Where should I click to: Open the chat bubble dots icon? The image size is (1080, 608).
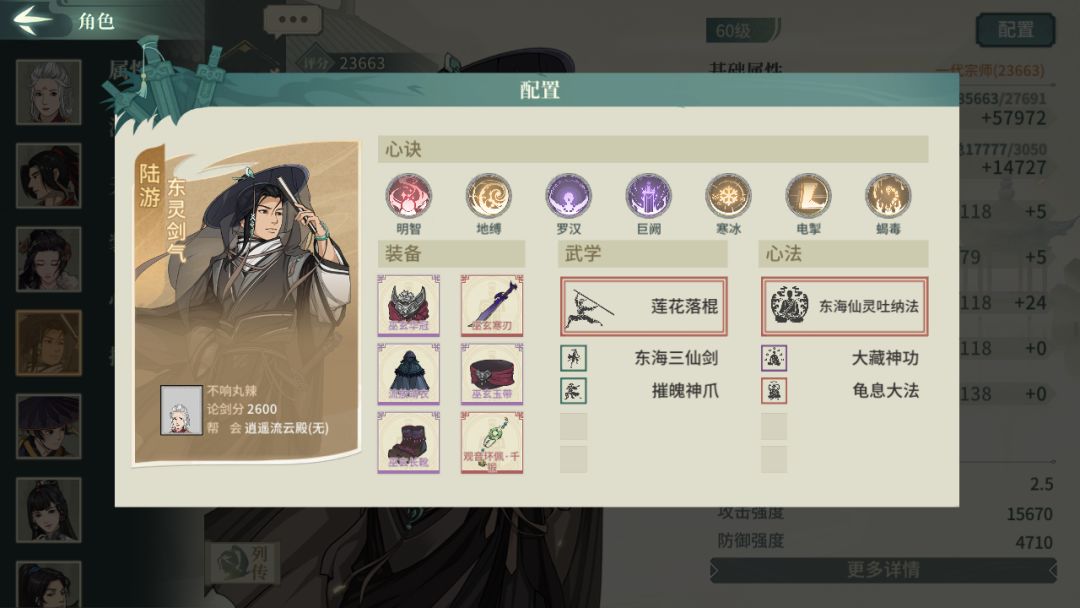tap(293, 21)
